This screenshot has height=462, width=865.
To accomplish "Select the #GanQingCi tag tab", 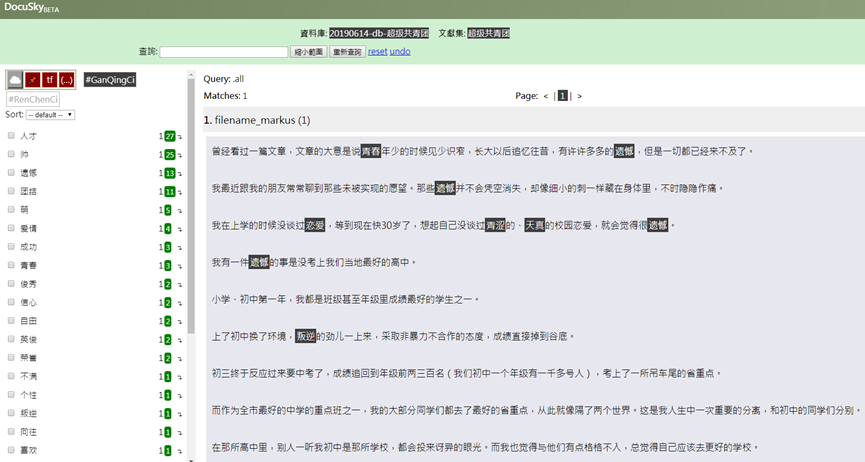I will (x=110, y=79).
